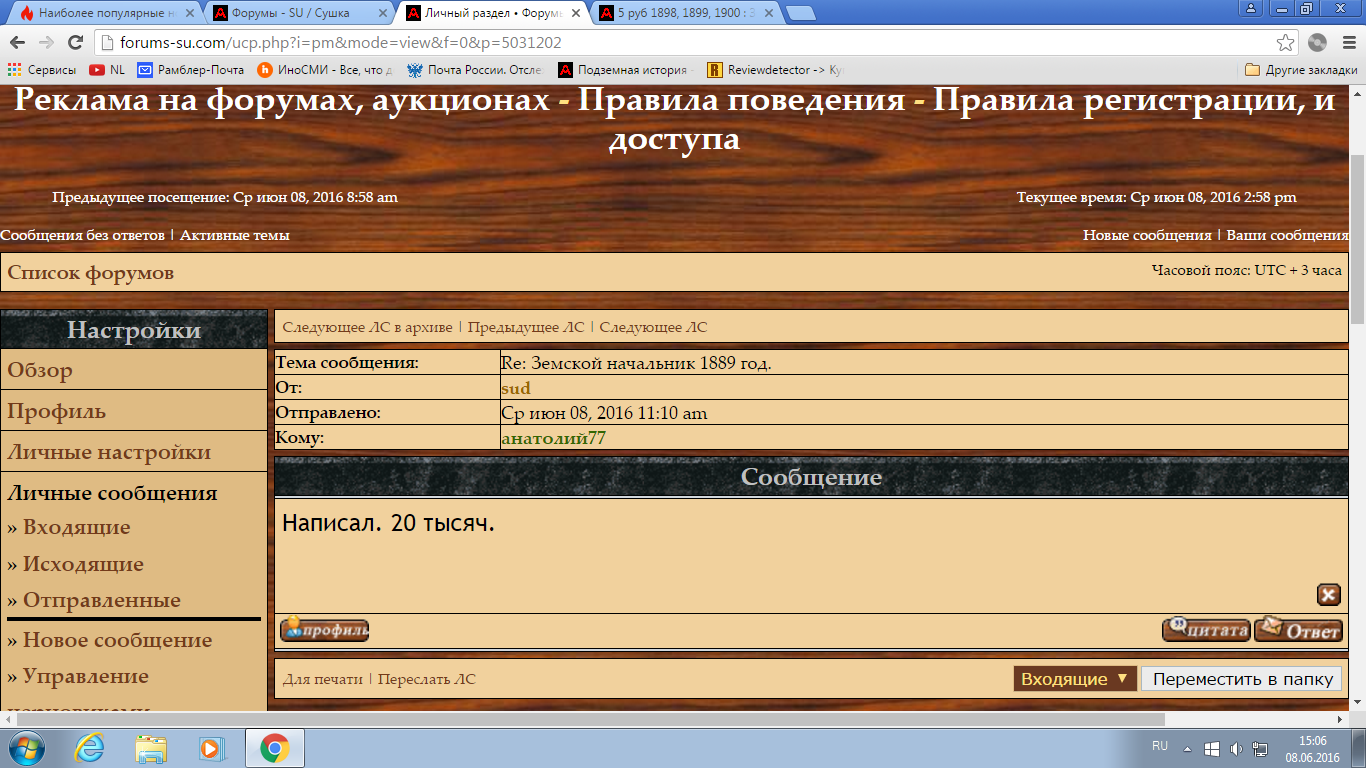Open the sender sud profile link
1366x768 pixels.
pos(516,388)
